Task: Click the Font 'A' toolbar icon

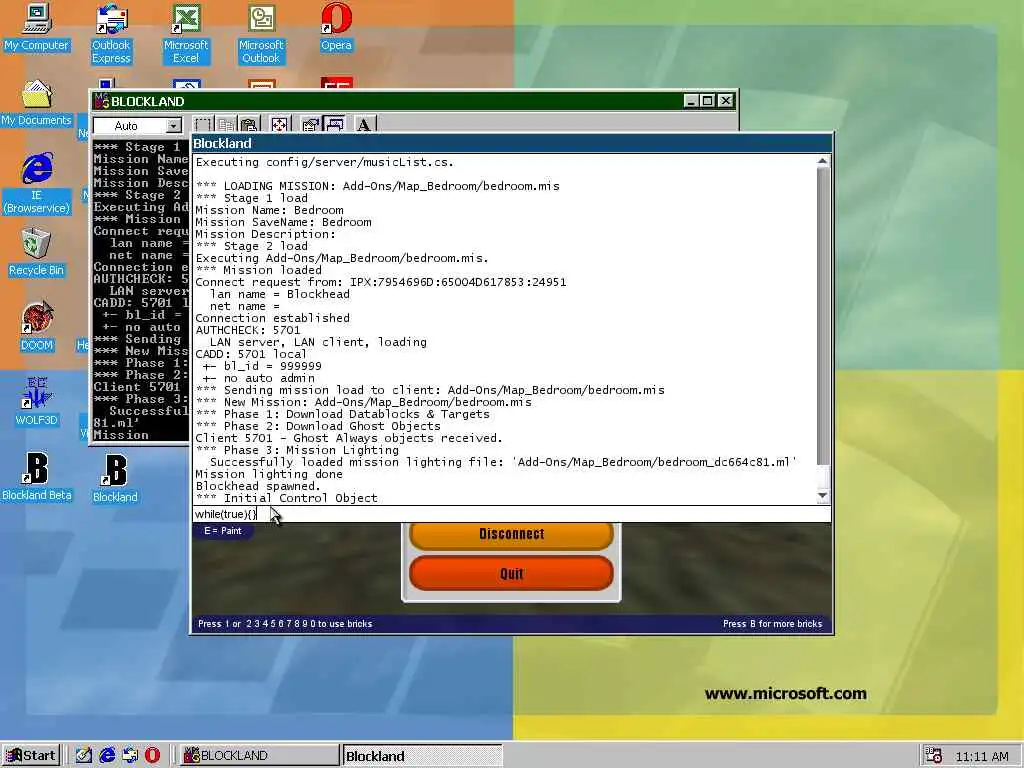Action: click(364, 125)
